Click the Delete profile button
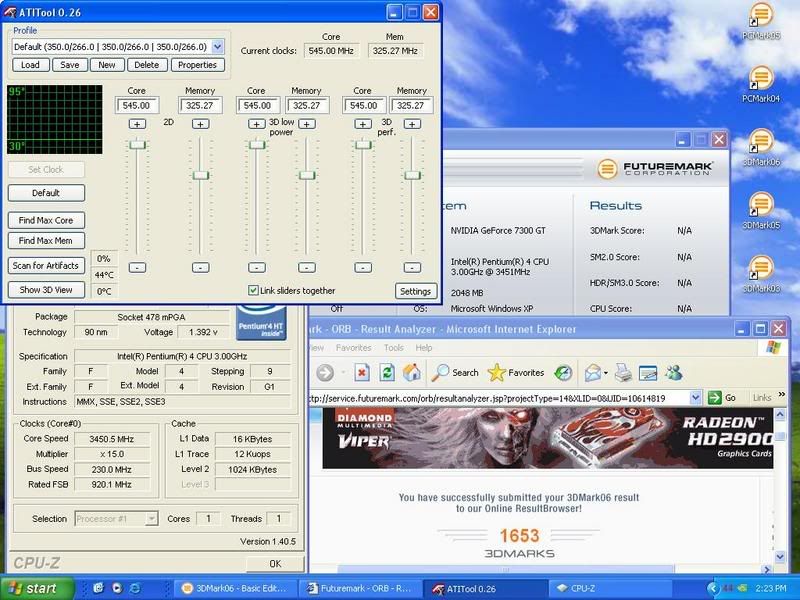The width and height of the screenshot is (800, 600). pyautogui.click(x=146, y=65)
